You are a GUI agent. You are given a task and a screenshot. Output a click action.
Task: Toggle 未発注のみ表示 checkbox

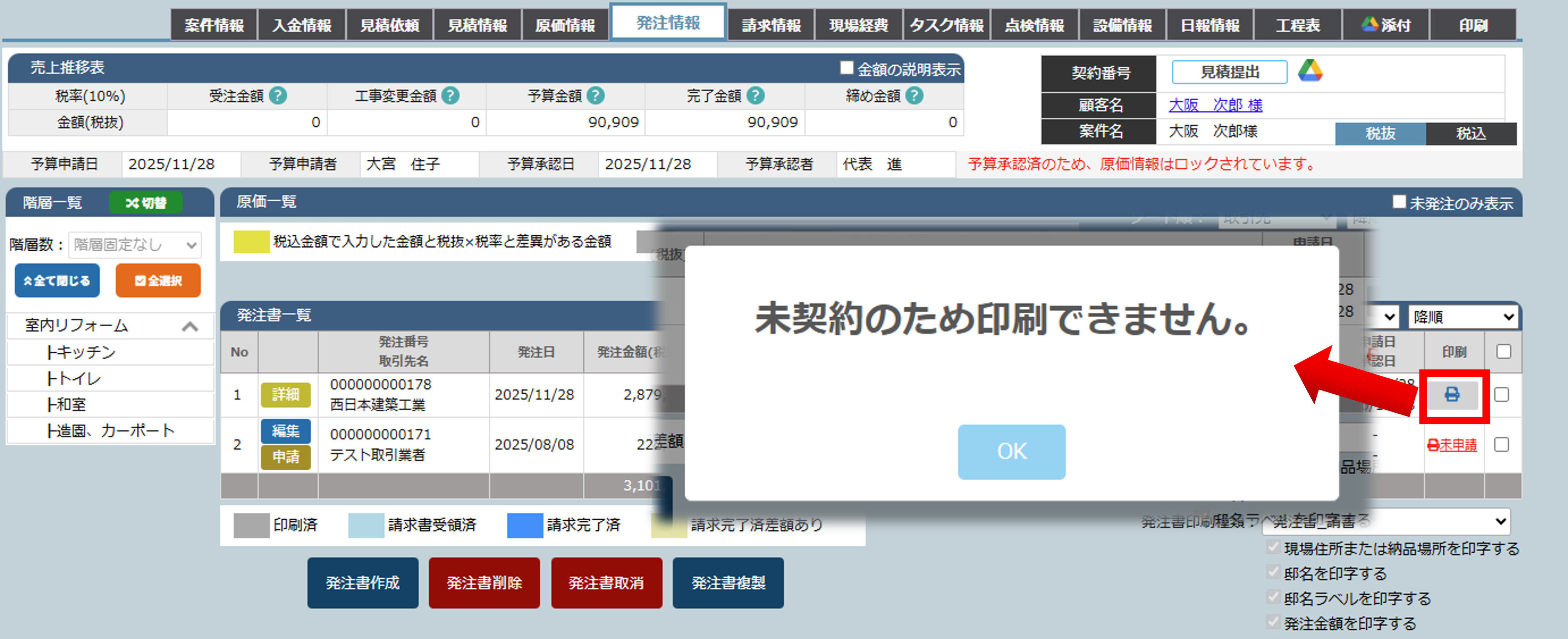pos(1399,201)
